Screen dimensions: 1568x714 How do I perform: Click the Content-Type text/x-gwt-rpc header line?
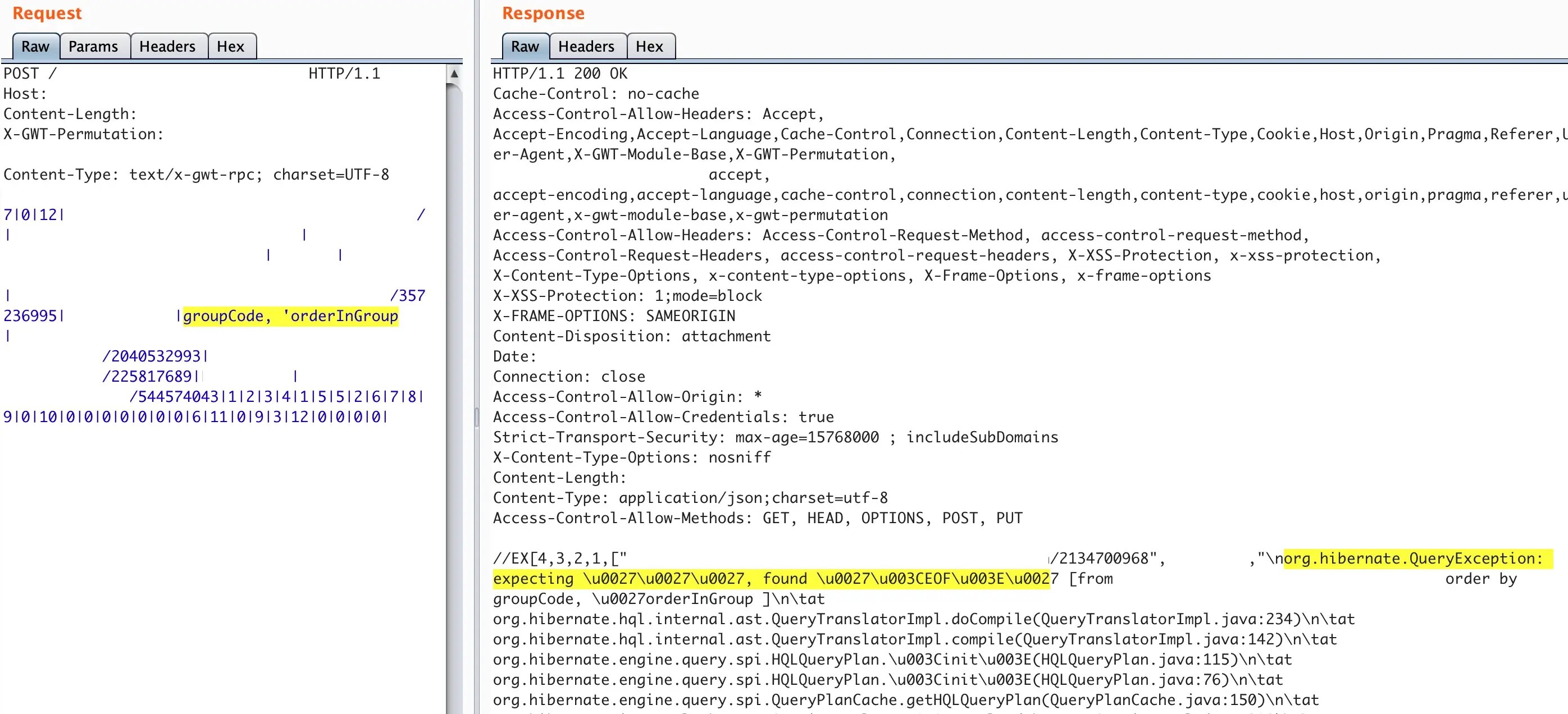196,175
